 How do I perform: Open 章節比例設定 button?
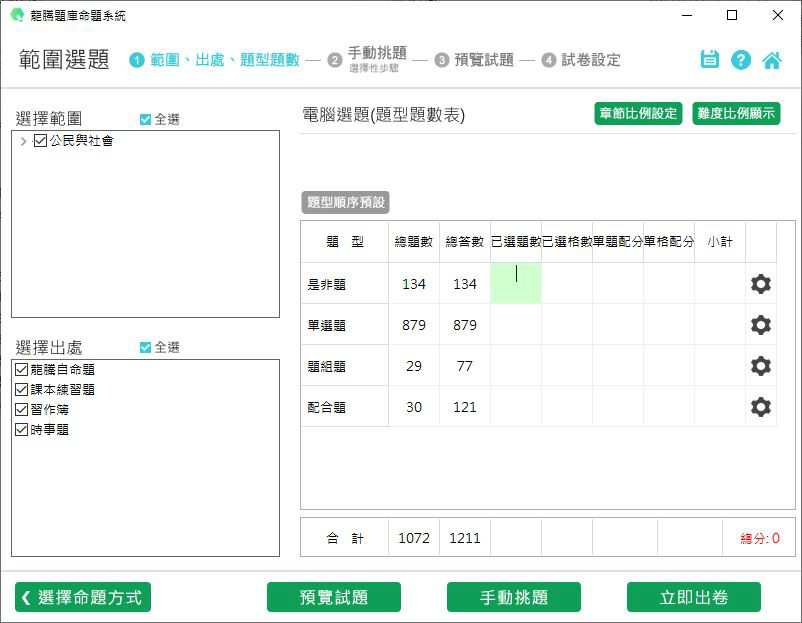638,113
